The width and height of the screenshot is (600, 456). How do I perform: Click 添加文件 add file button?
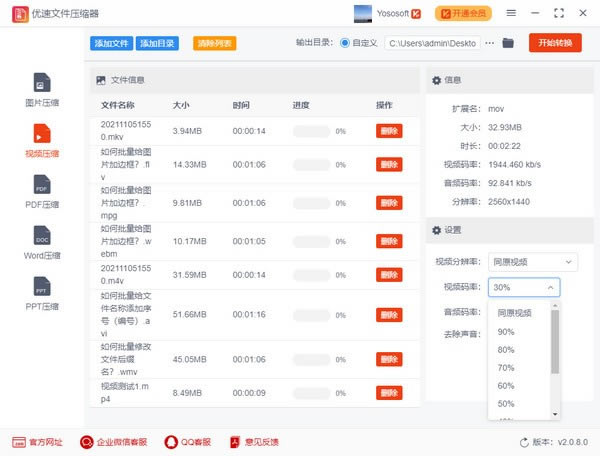111,44
